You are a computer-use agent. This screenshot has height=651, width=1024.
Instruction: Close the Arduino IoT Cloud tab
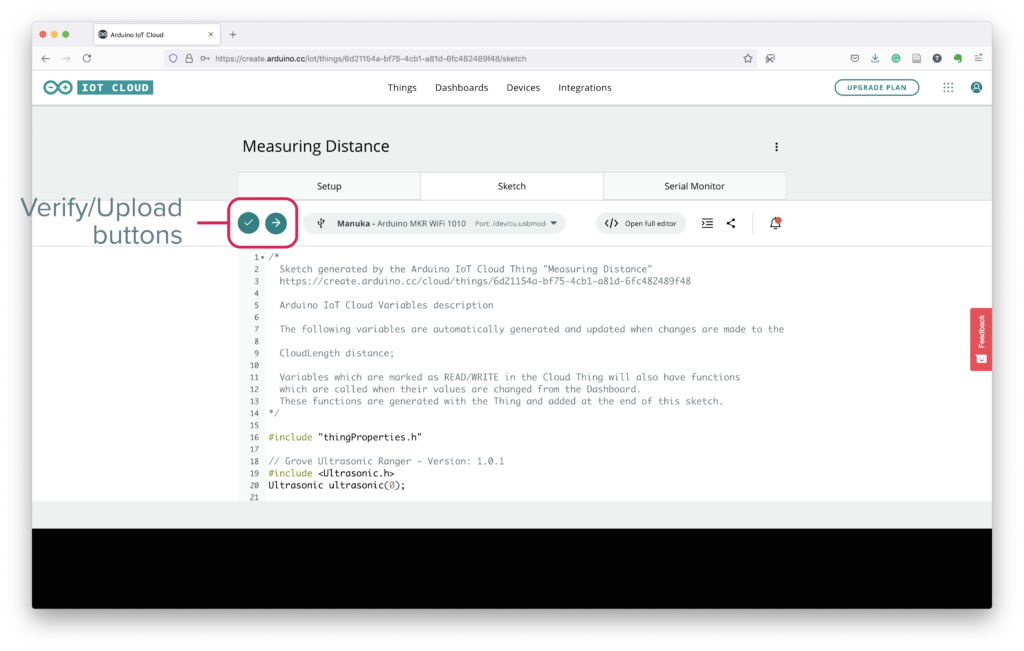pos(211,35)
